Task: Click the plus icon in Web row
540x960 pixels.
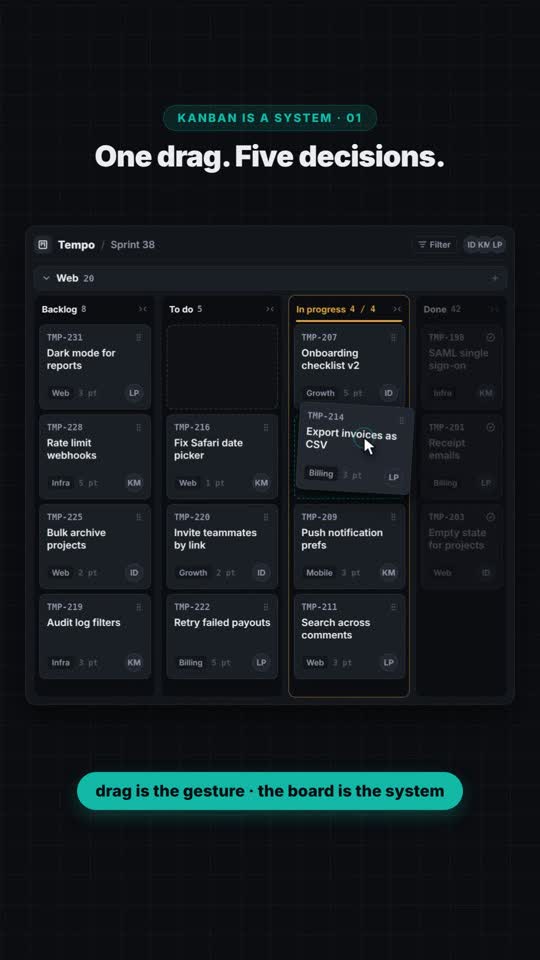Action: point(495,279)
